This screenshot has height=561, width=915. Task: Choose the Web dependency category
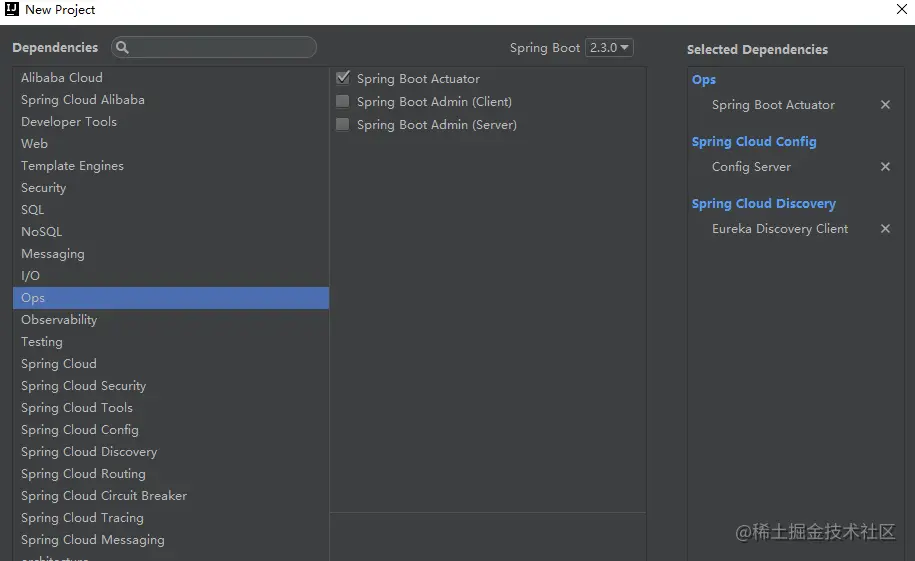pos(35,144)
